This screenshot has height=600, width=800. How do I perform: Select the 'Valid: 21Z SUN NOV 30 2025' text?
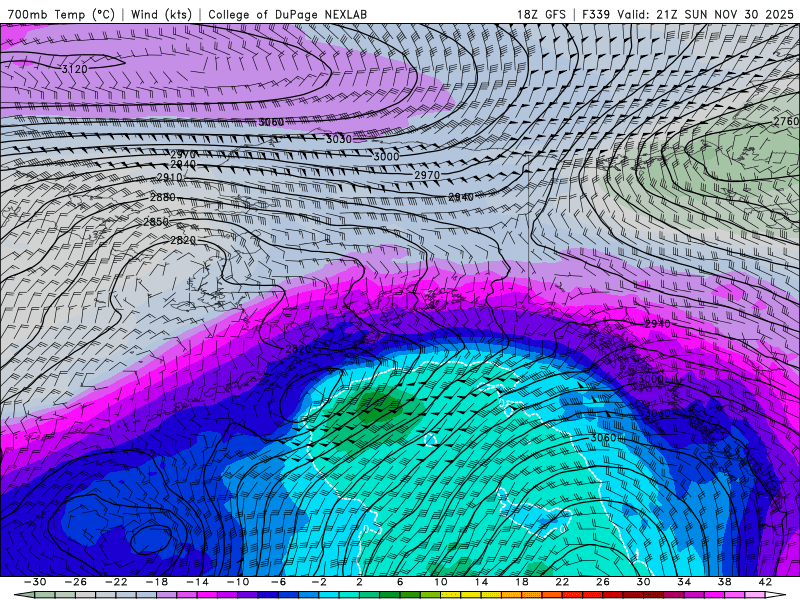click(x=705, y=14)
